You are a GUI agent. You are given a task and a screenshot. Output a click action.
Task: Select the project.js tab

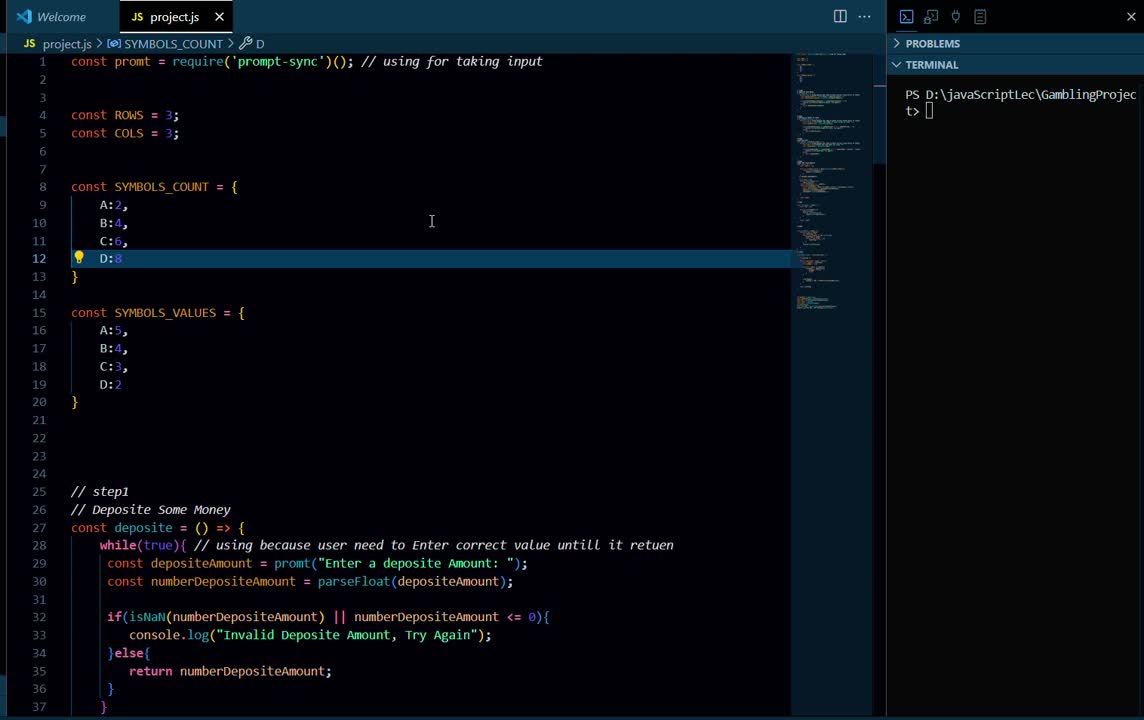tap(173, 17)
